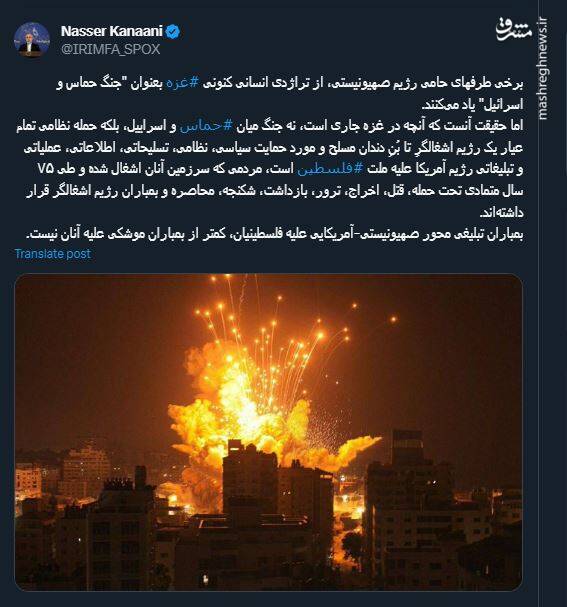Open the #فلسطین hashtag
Viewport: 567px width, 607px height.
point(331,169)
